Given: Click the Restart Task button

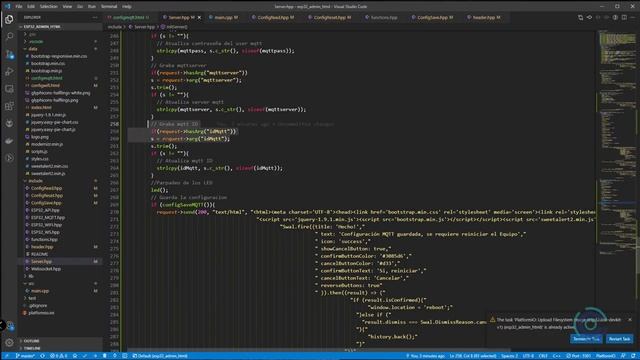Looking at the screenshot, I should click(619, 339).
